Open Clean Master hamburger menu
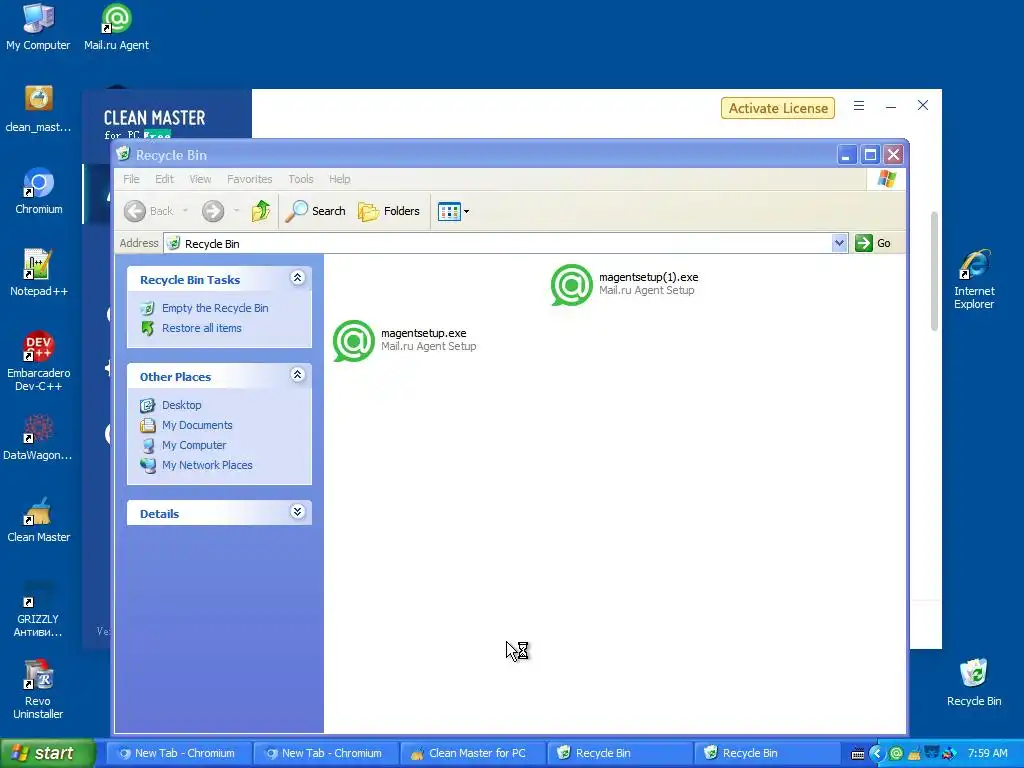Image resolution: width=1024 pixels, height=768 pixels. (x=859, y=106)
